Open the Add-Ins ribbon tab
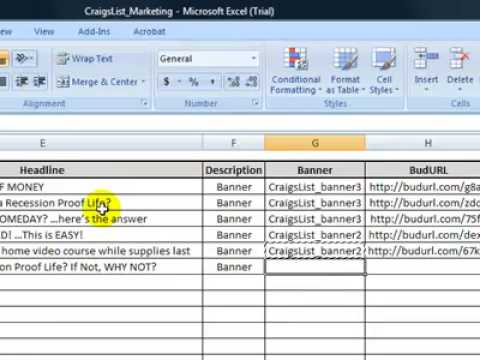Viewport: 480px width, 360px height. pos(94,31)
